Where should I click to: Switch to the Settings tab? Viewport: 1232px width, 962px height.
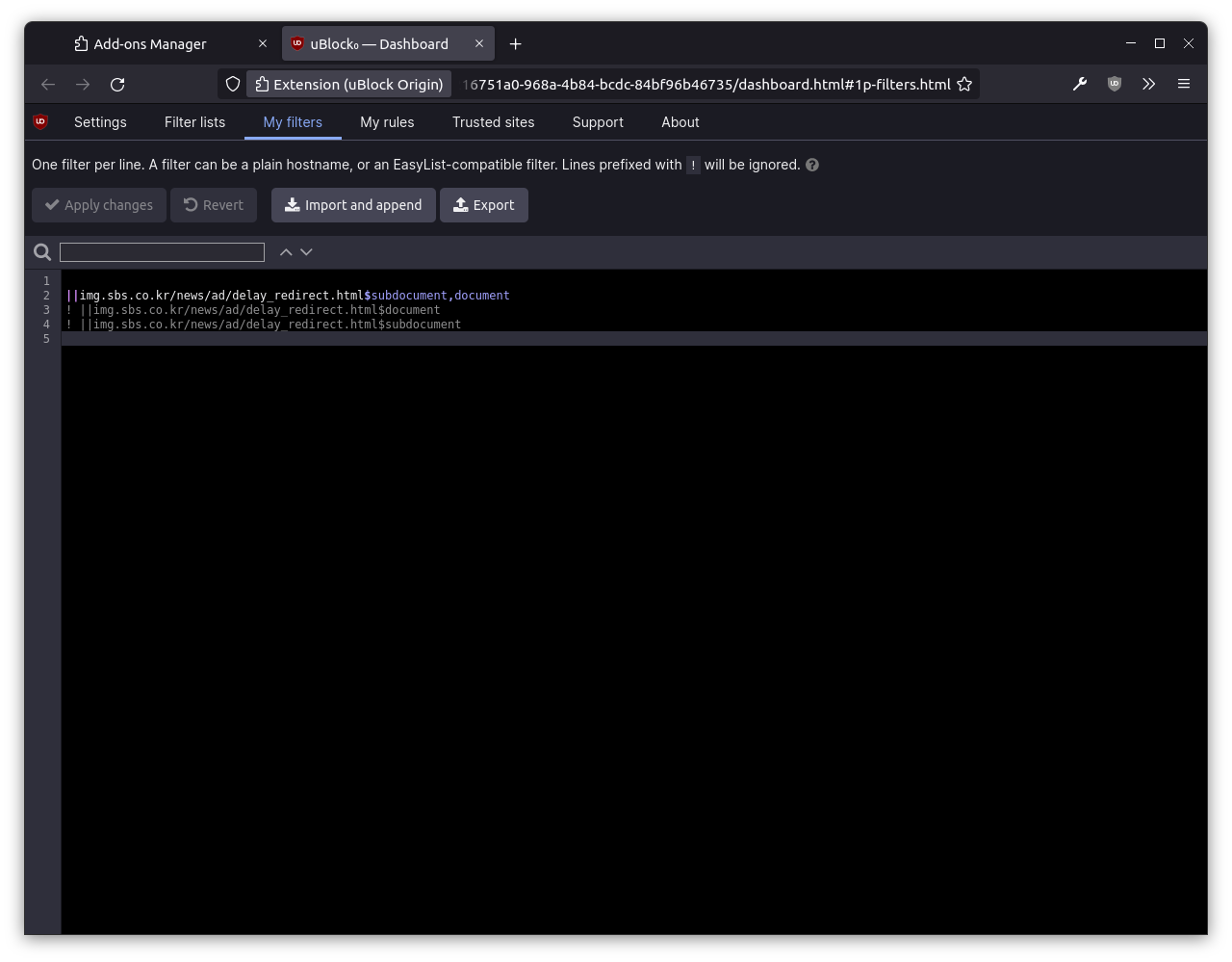click(x=99, y=122)
